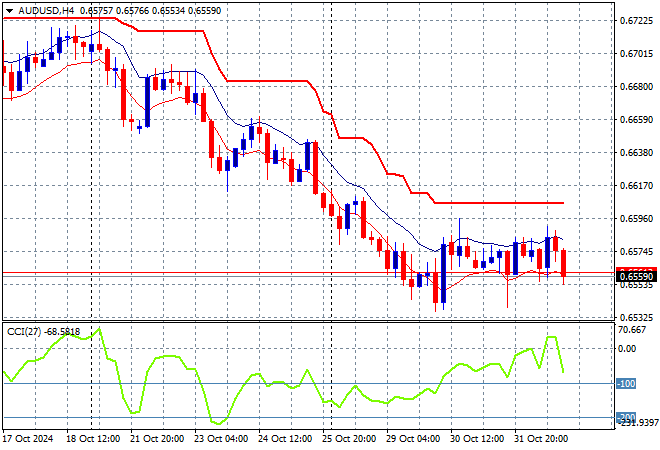Click the 21 Oct 20:00 time label
Screen dimensions: 660x450
158,437
